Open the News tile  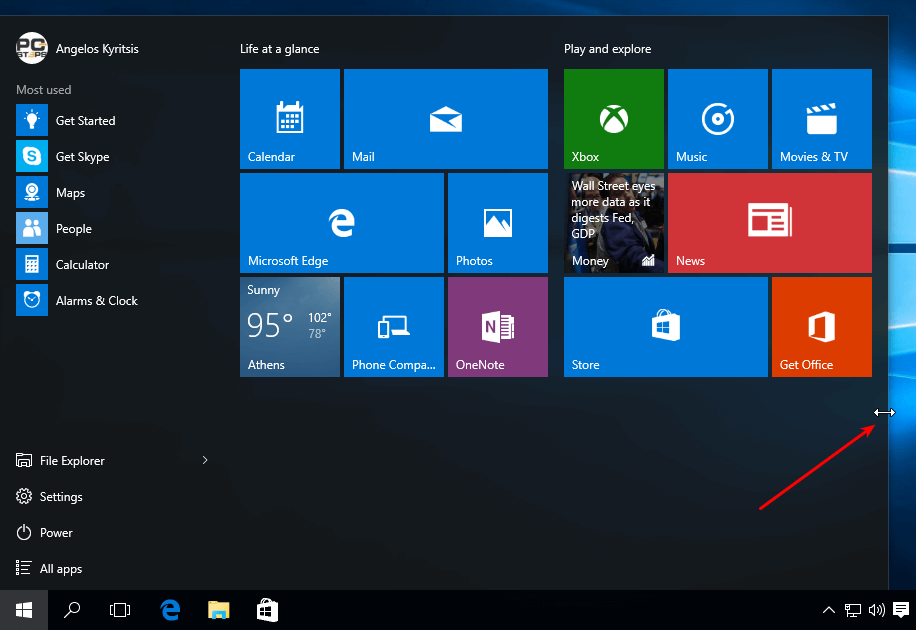point(769,222)
